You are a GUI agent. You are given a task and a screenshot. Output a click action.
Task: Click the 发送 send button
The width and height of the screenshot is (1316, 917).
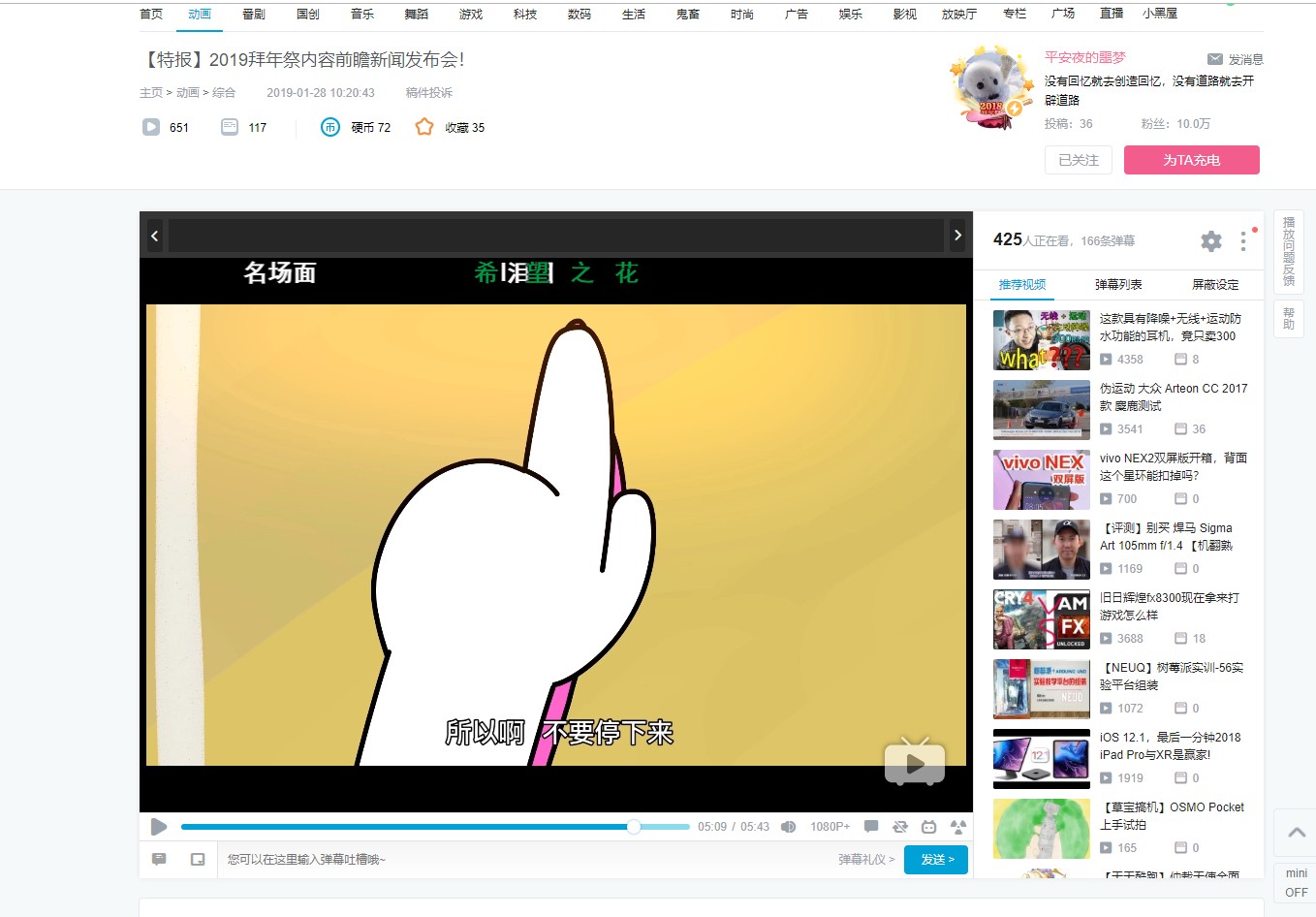pos(936,859)
